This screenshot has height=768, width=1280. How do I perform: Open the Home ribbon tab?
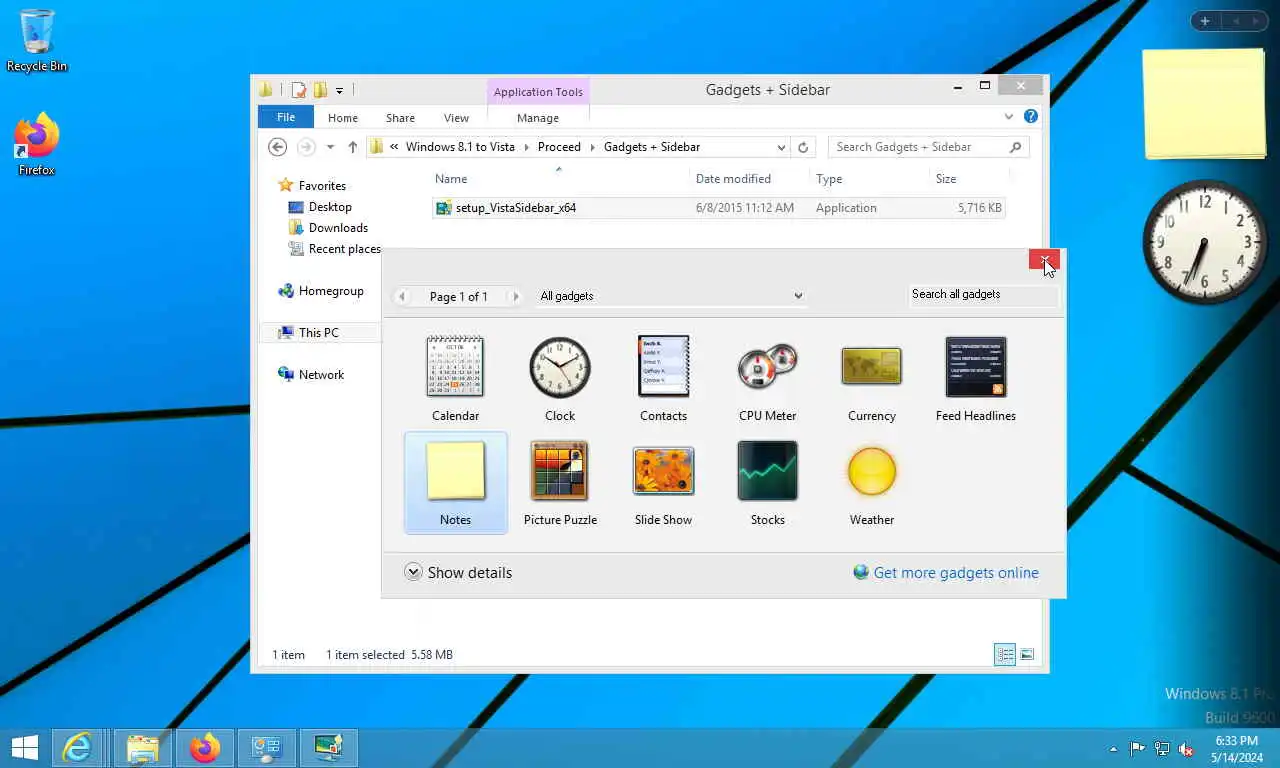343,117
